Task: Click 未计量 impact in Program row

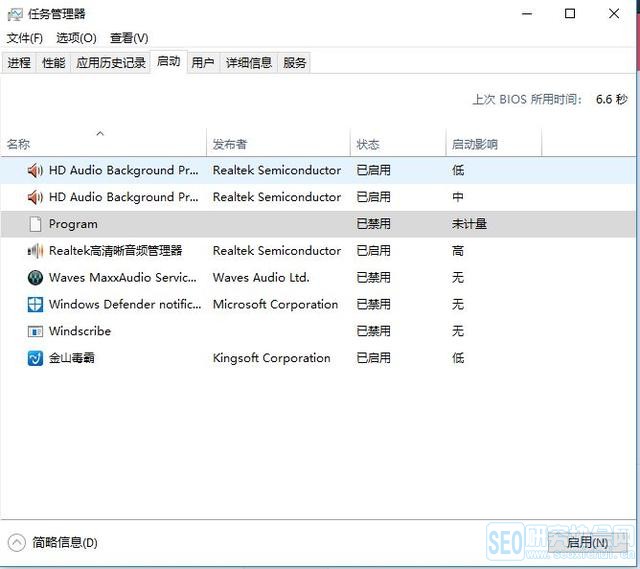Action: [469, 224]
